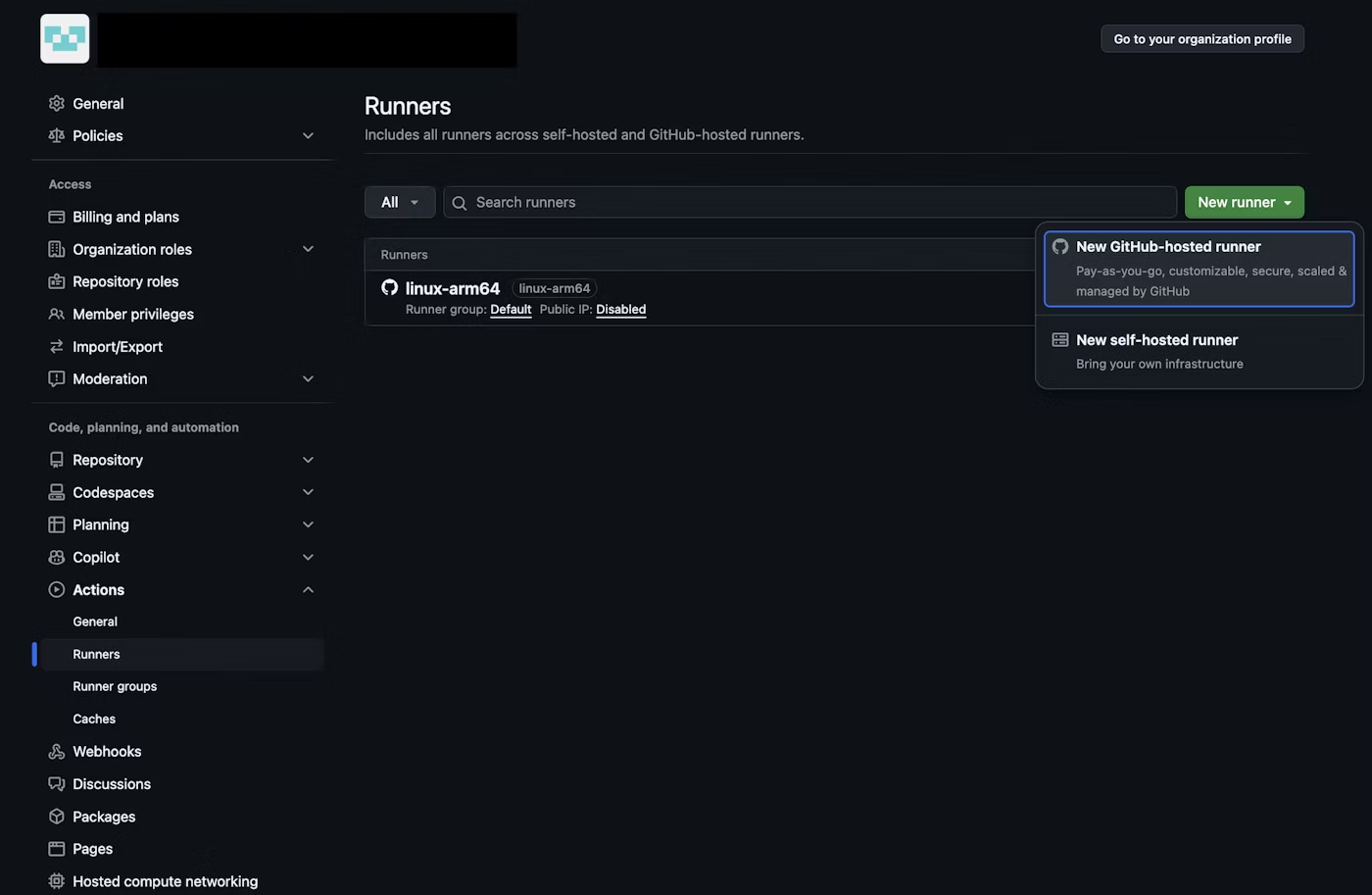Click the Member privileges people icon
The width and height of the screenshot is (1372, 895).
coord(57,314)
